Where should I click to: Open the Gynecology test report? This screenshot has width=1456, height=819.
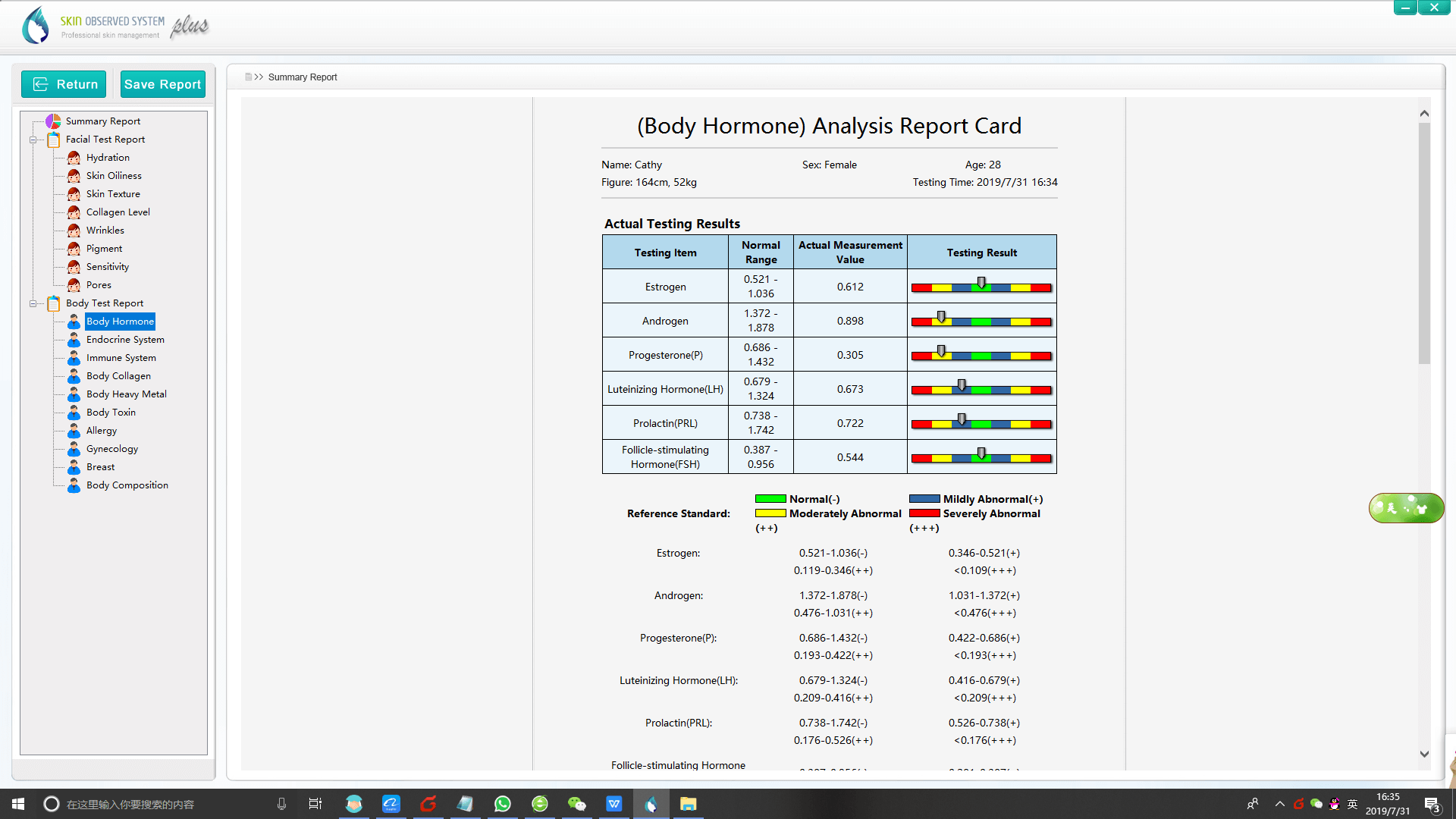(112, 449)
